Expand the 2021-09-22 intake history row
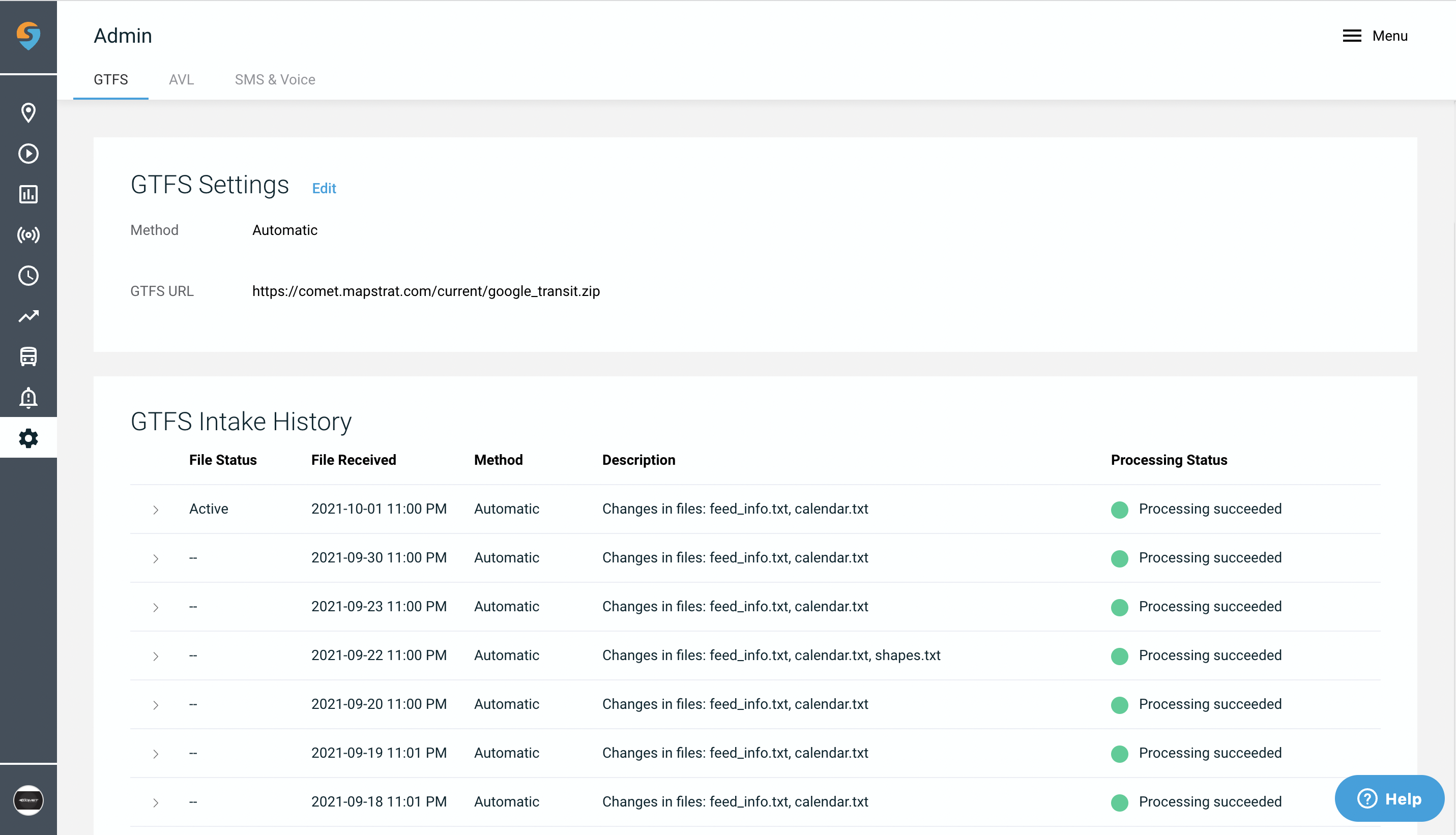The image size is (1456, 835). point(156,657)
